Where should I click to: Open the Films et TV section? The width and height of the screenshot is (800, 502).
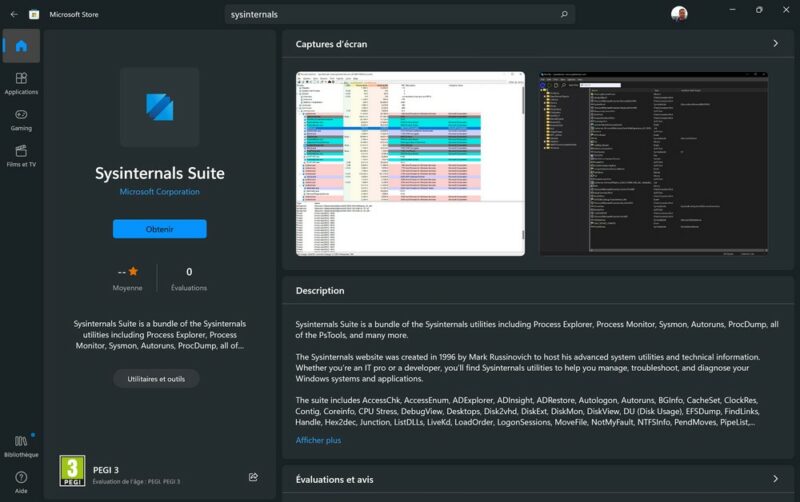pos(21,156)
